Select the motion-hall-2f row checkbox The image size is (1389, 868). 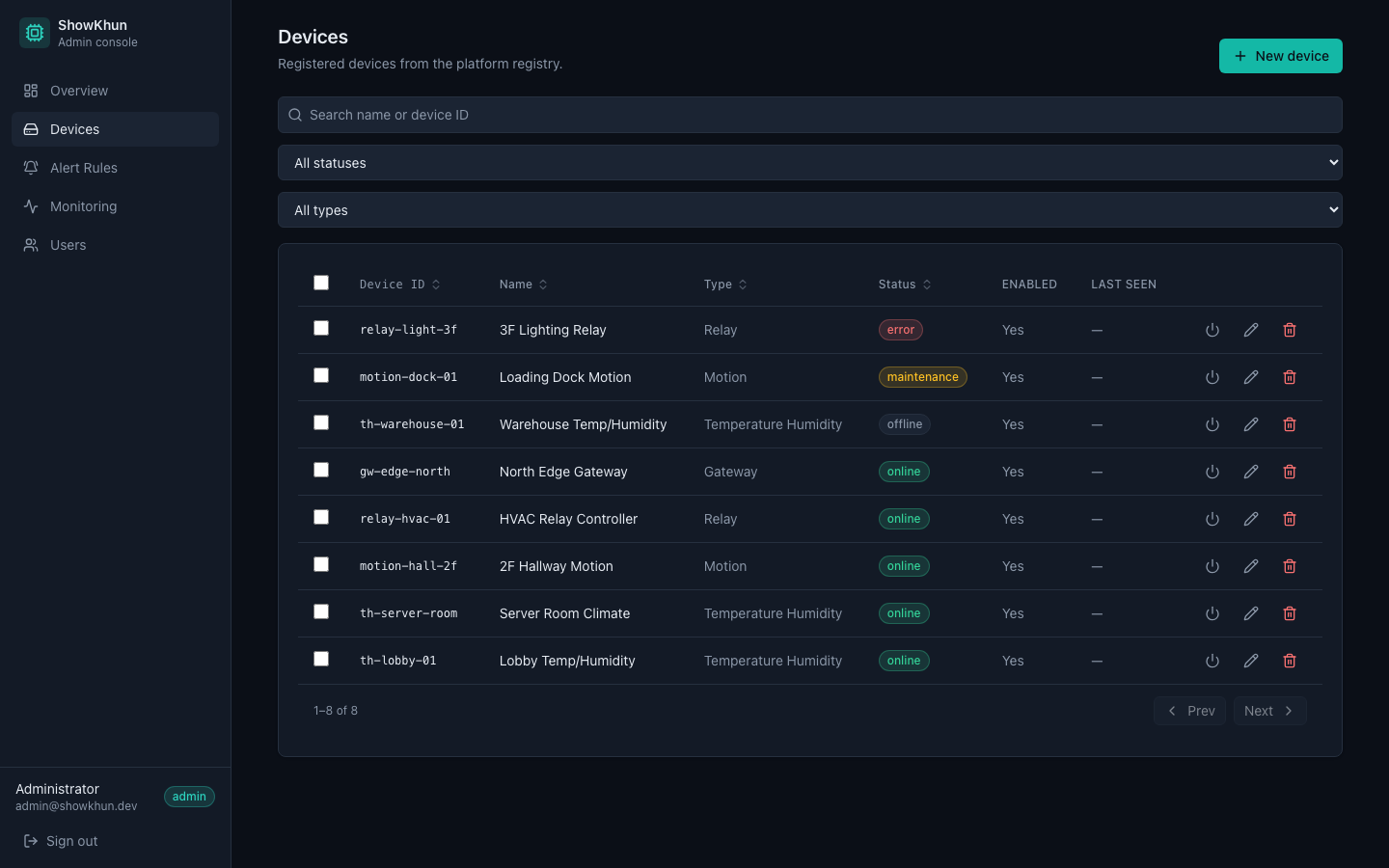321,564
